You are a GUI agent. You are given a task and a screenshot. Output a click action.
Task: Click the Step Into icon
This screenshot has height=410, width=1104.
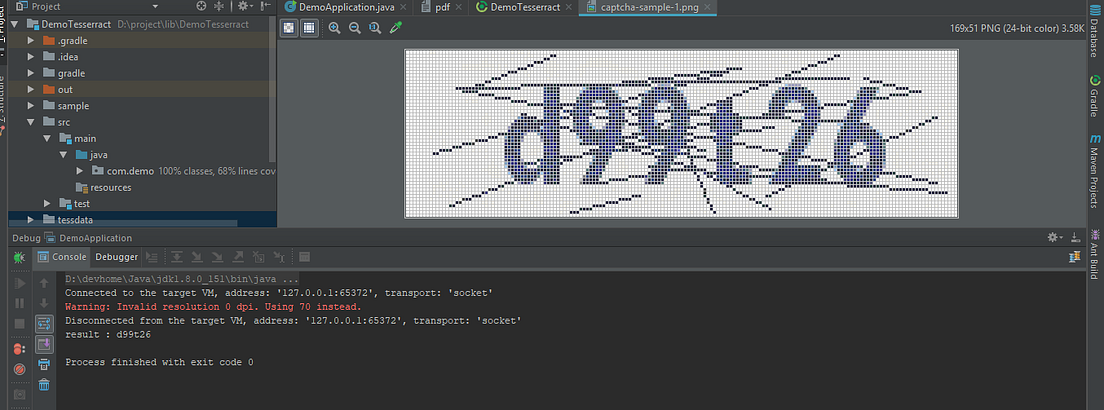tap(197, 257)
